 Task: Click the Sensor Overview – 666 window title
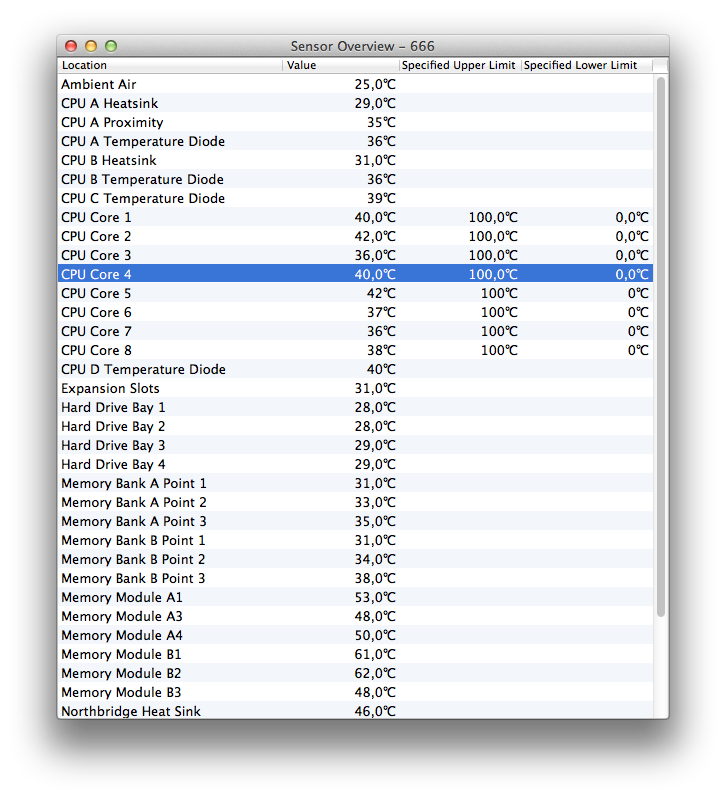pos(362,46)
